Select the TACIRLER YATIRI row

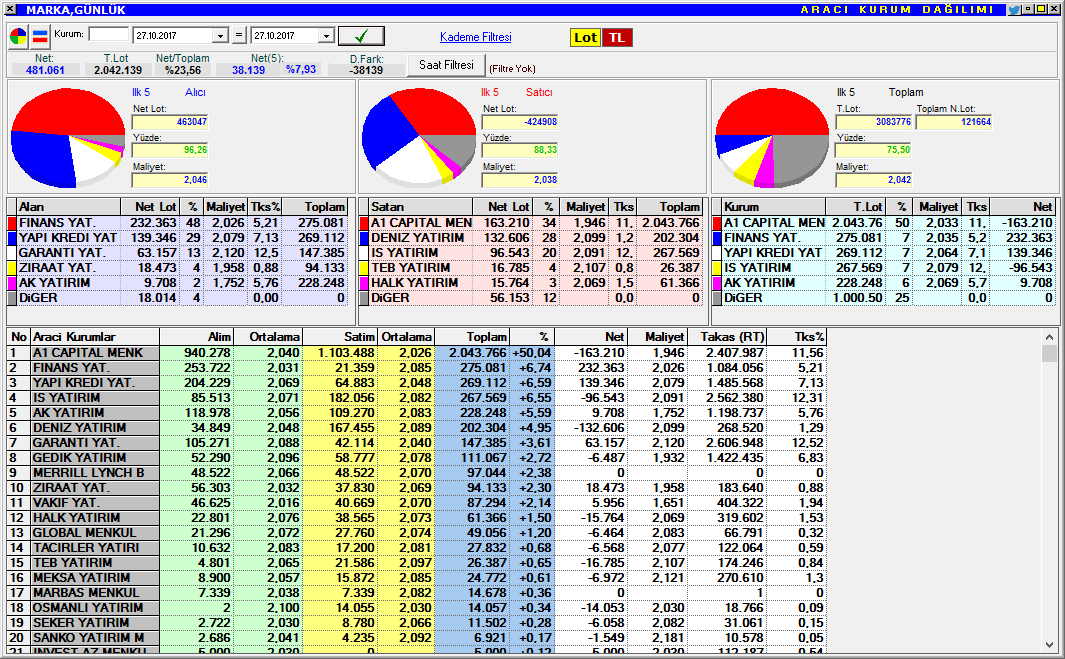click(x=416, y=548)
